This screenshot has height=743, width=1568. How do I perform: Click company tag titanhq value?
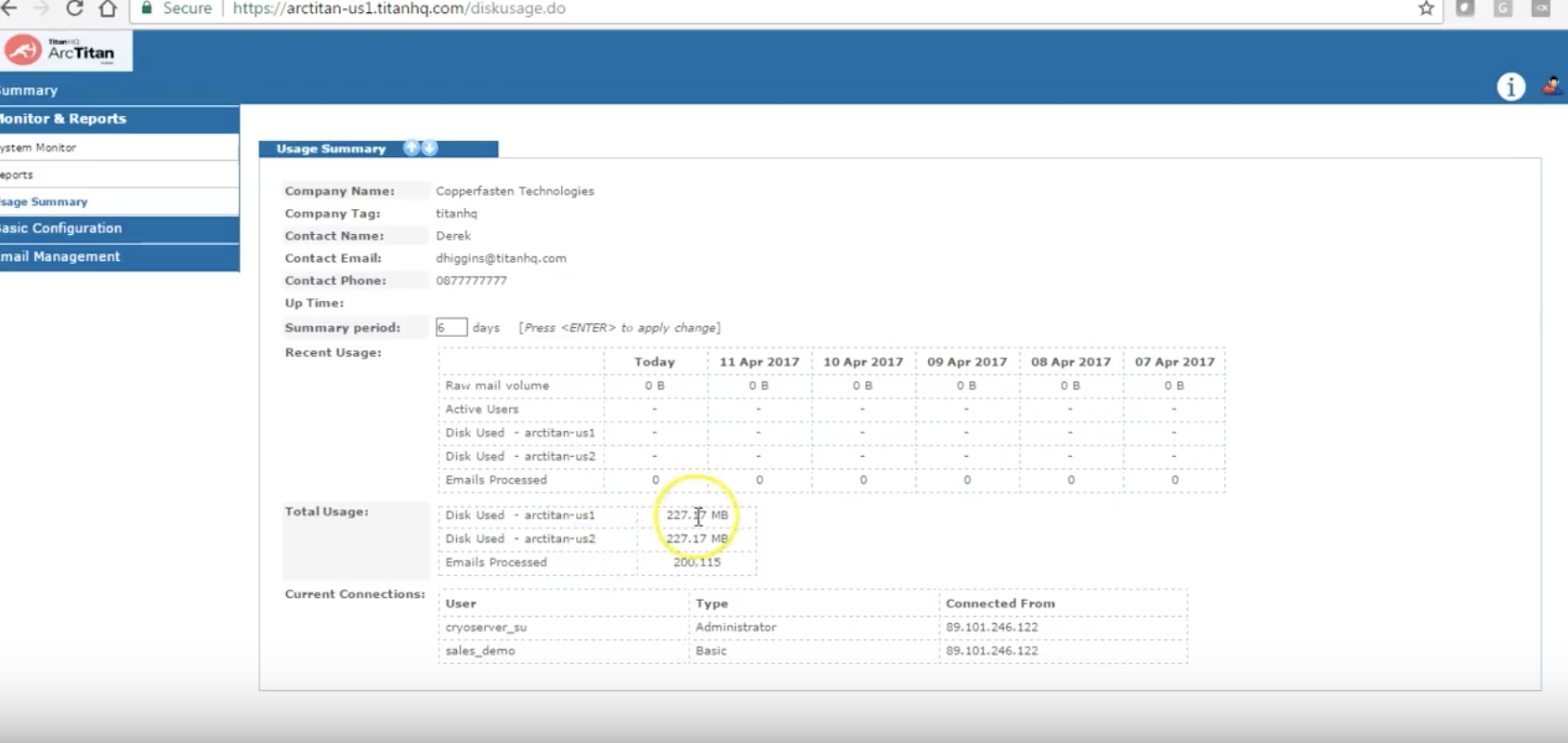pyautogui.click(x=456, y=214)
